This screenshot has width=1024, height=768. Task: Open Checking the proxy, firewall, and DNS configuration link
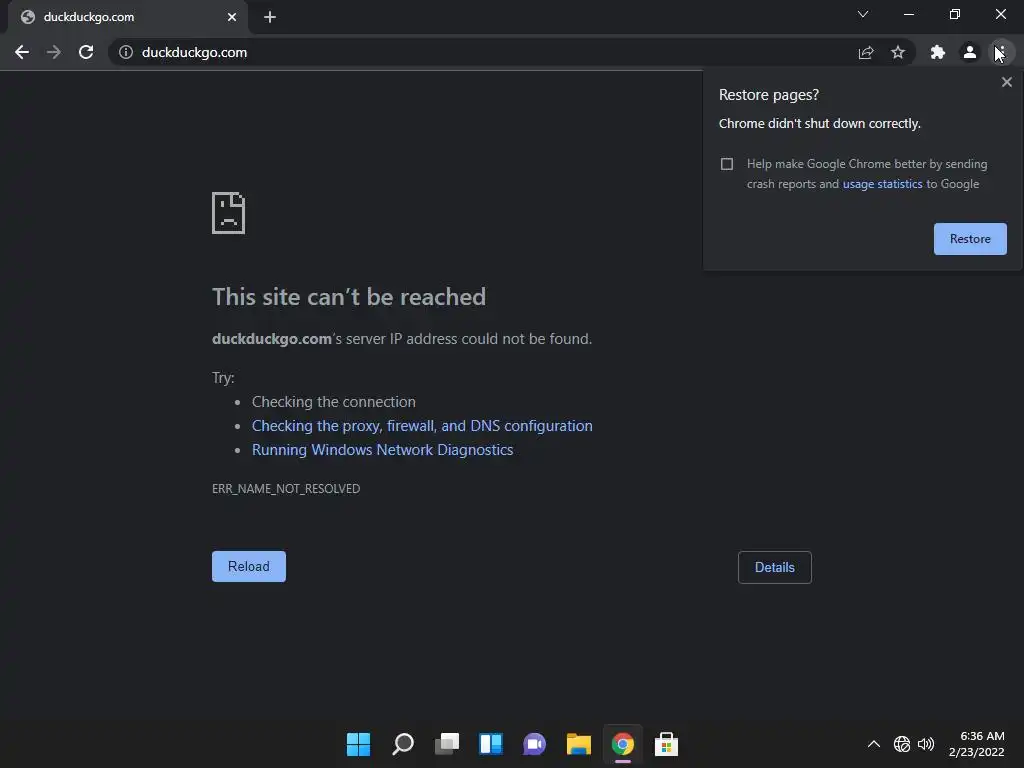point(422,426)
